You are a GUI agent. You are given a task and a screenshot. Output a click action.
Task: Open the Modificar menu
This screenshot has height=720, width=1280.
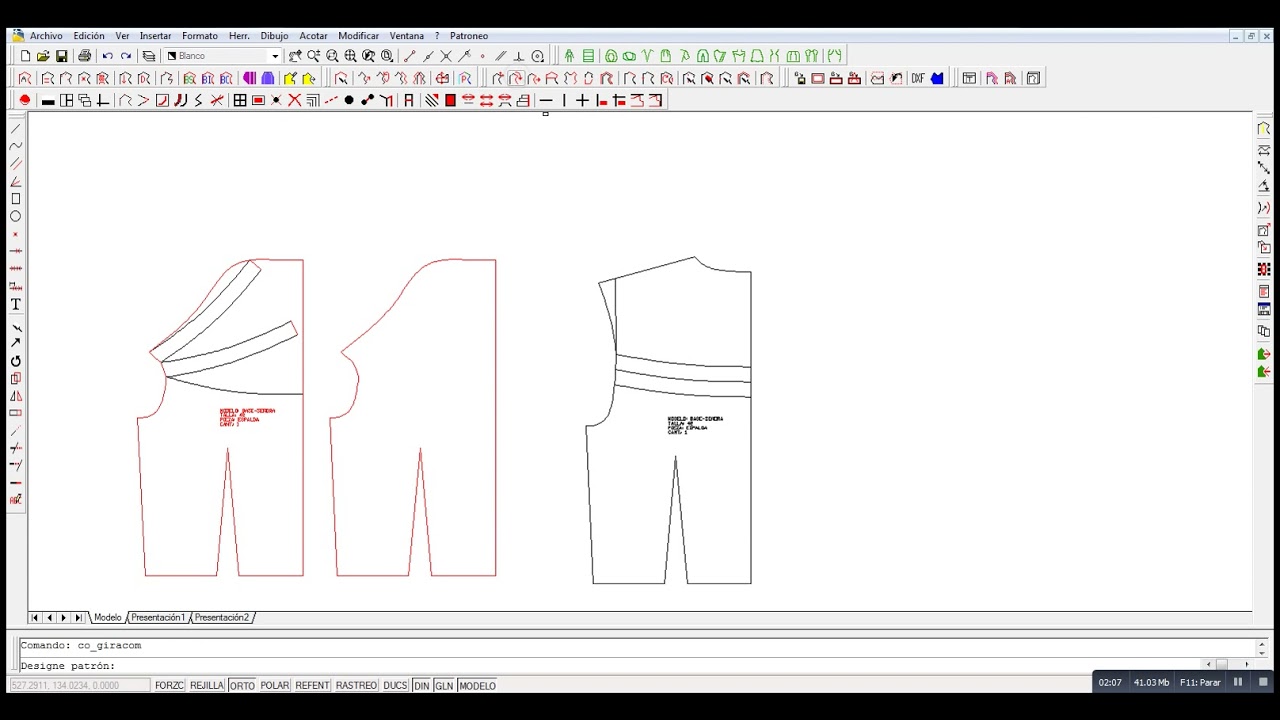tap(358, 36)
